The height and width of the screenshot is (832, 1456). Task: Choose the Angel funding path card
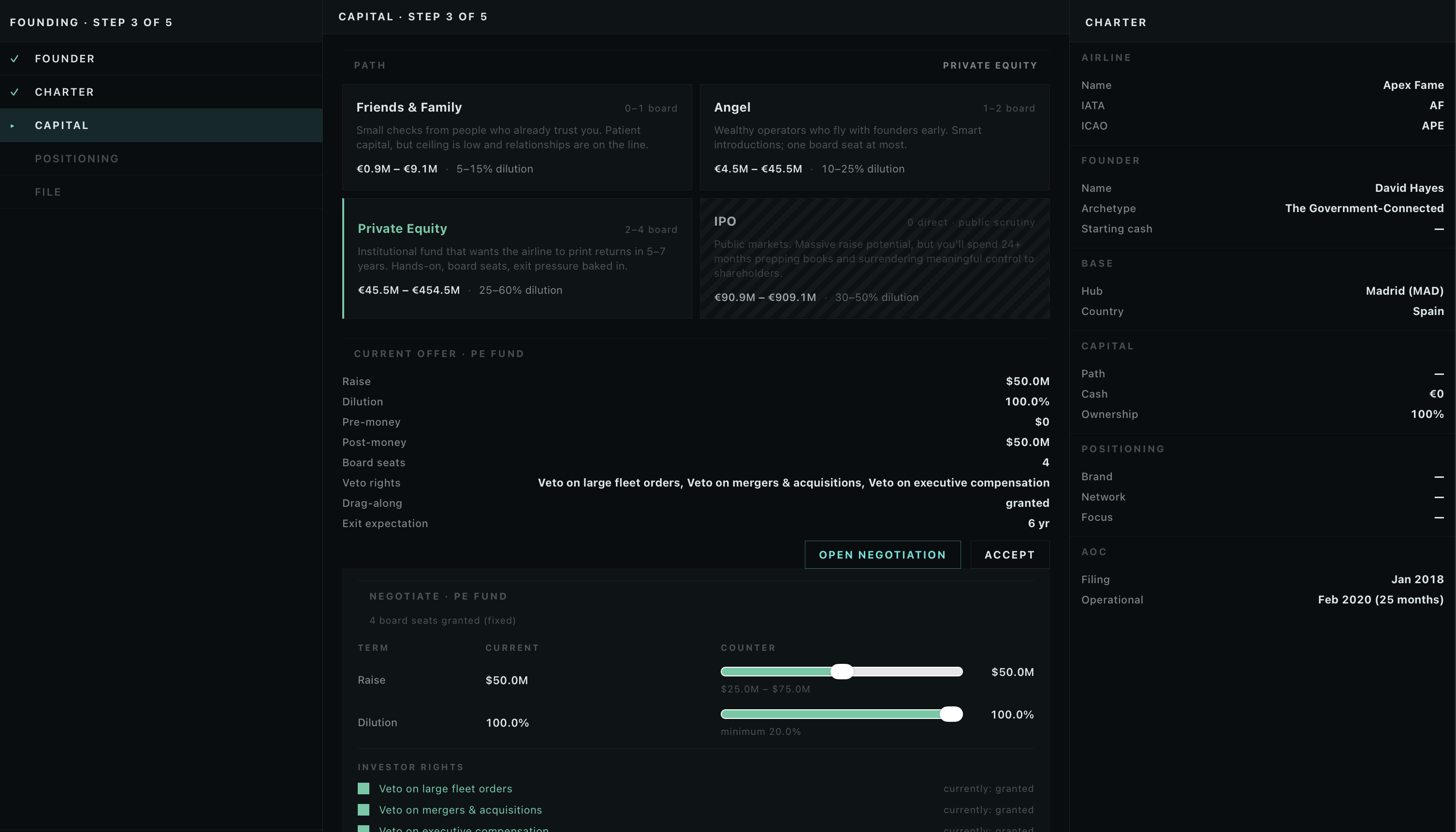pos(874,137)
